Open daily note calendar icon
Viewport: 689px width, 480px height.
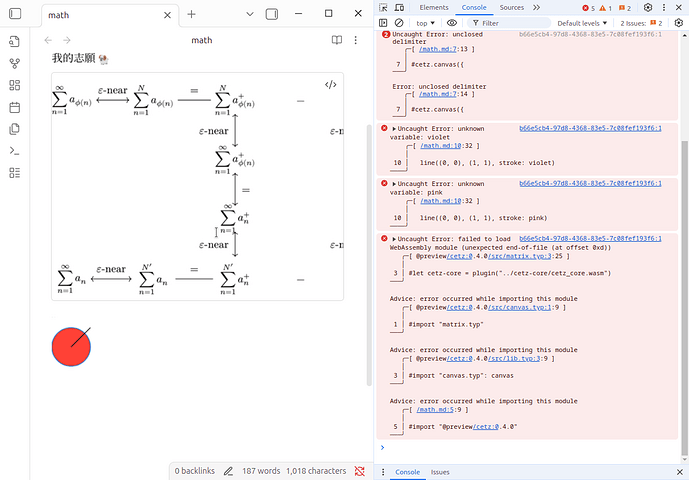14,107
